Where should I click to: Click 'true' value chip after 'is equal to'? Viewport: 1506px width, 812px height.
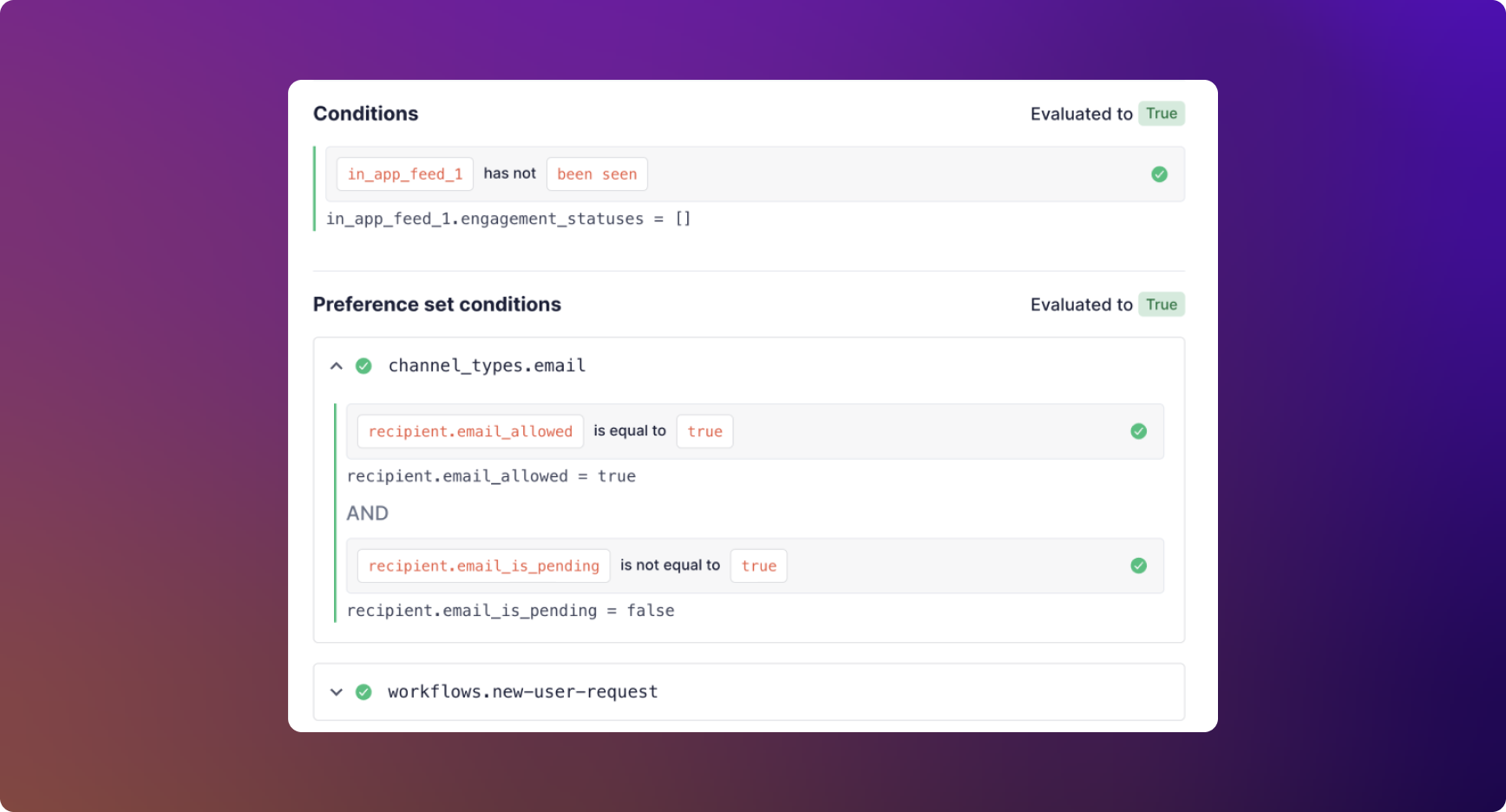tap(704, 431)
